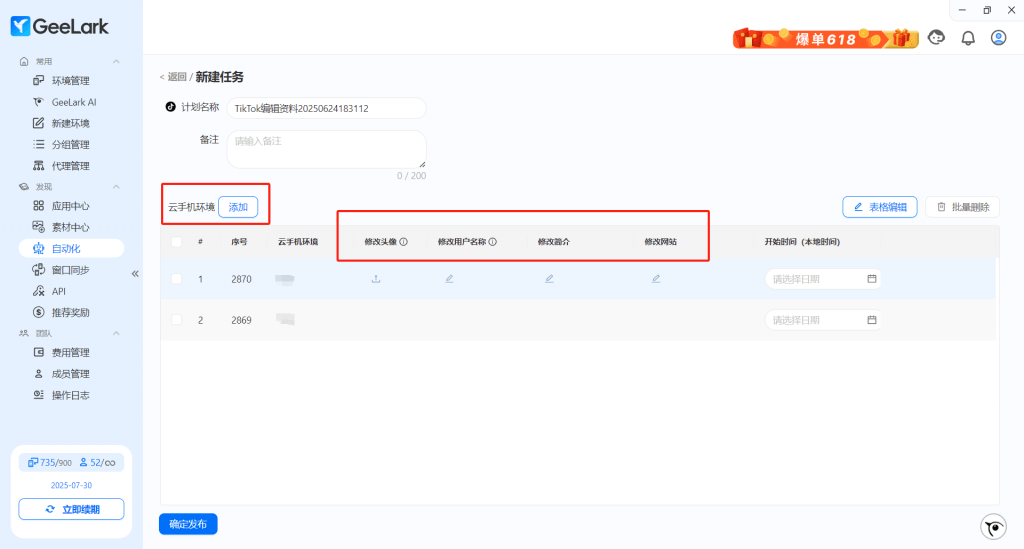Click the edit bio pencil icon in row 1
The height and width of the screenshot is (549, 1024).
point(549,279)
